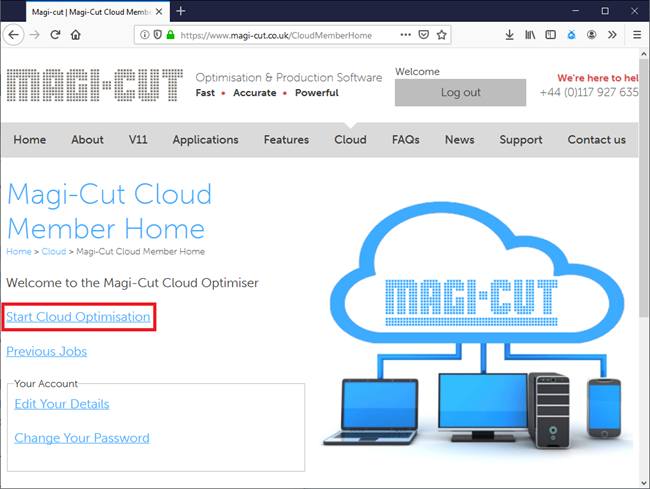
Task: Open the Previous Jobs link
Action: (x=46, y=351)
